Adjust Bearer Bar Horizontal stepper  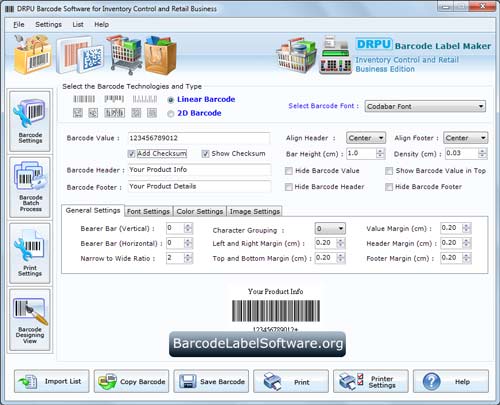[x=188, y=243]
